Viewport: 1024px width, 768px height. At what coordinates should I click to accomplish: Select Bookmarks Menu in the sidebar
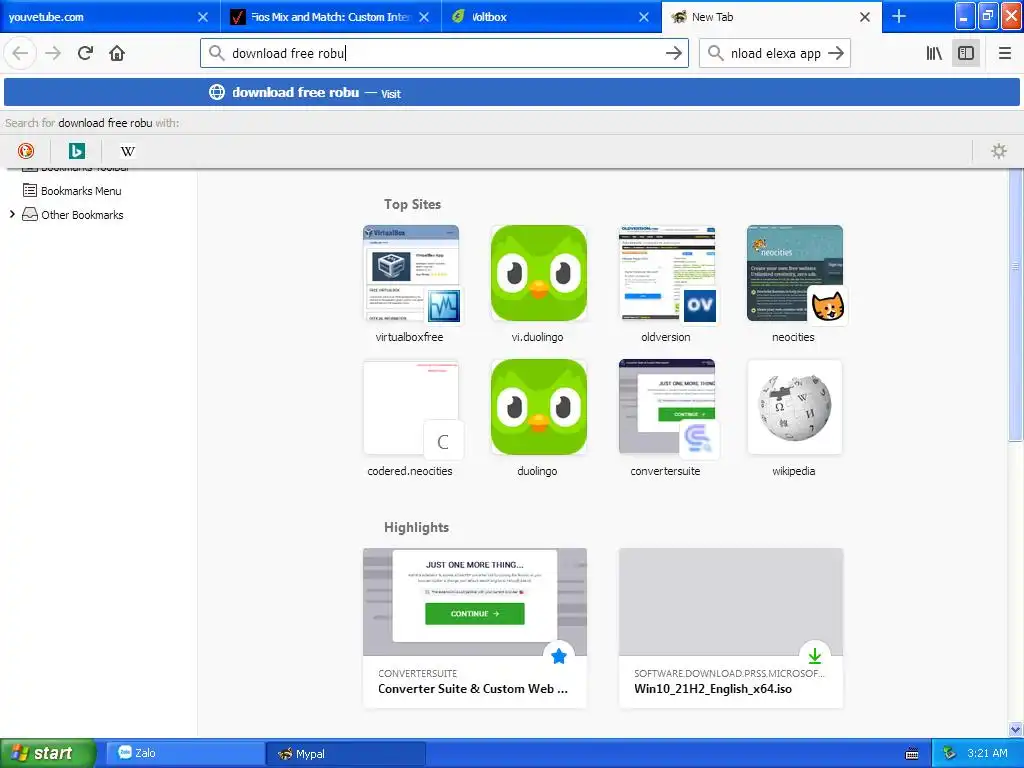[81, 191]
